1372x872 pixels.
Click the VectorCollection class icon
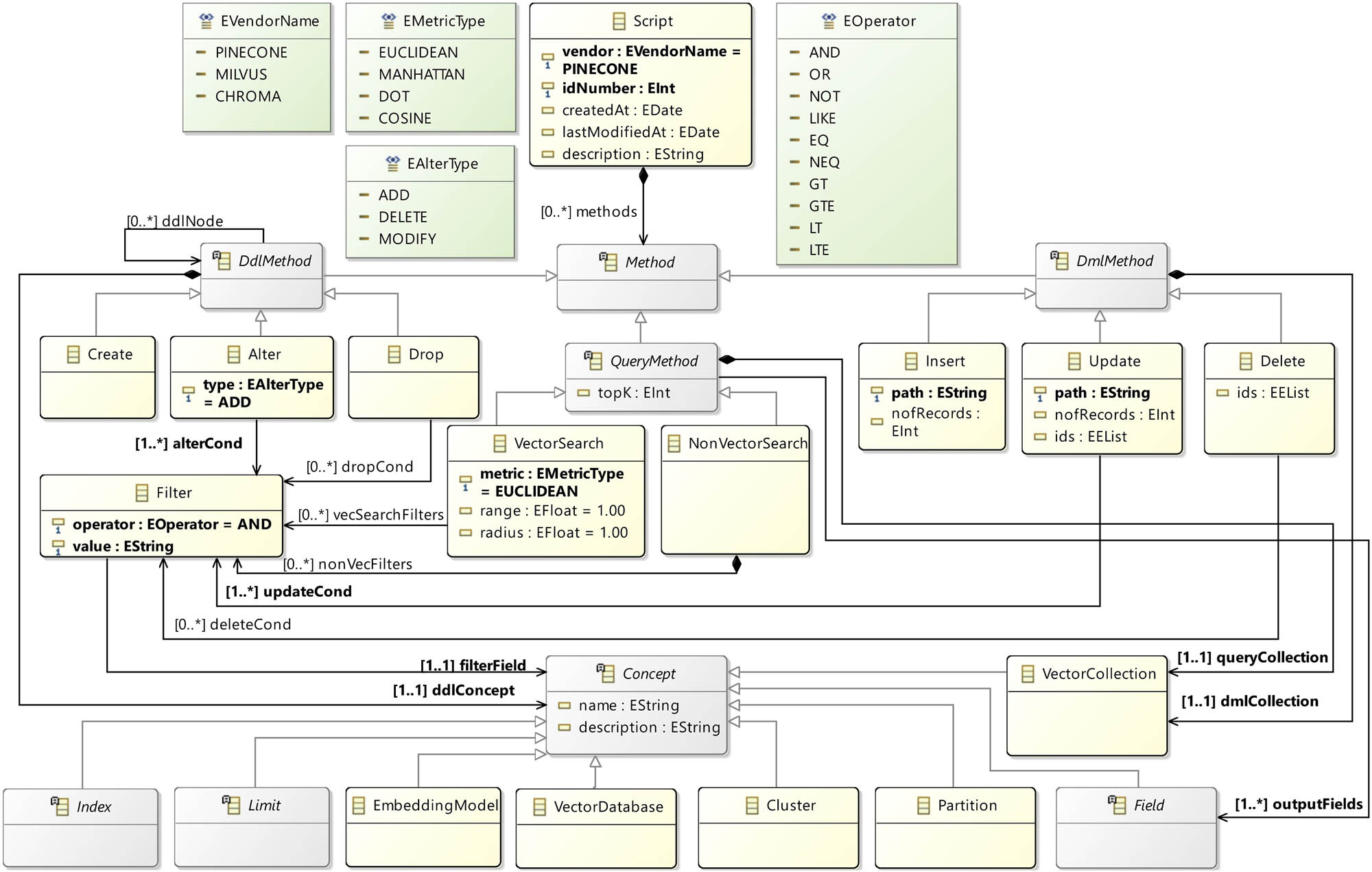[x=1028, y=674]
